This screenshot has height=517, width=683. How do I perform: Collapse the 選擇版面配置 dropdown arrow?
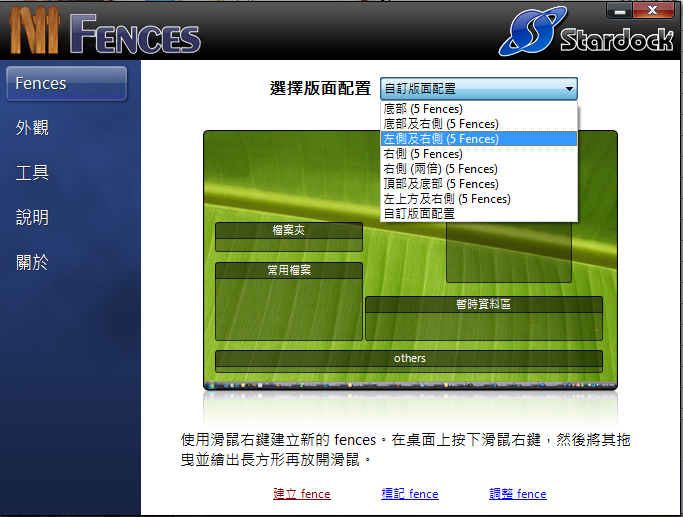[x=569, y=89]
